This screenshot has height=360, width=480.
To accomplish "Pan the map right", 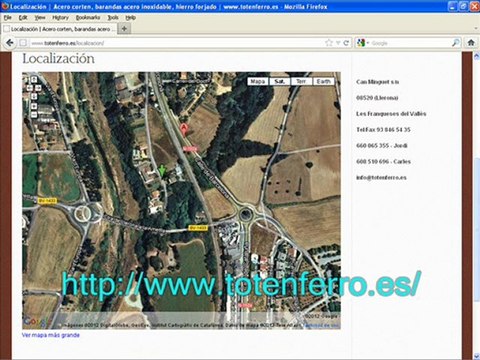I will click(38, 88).
